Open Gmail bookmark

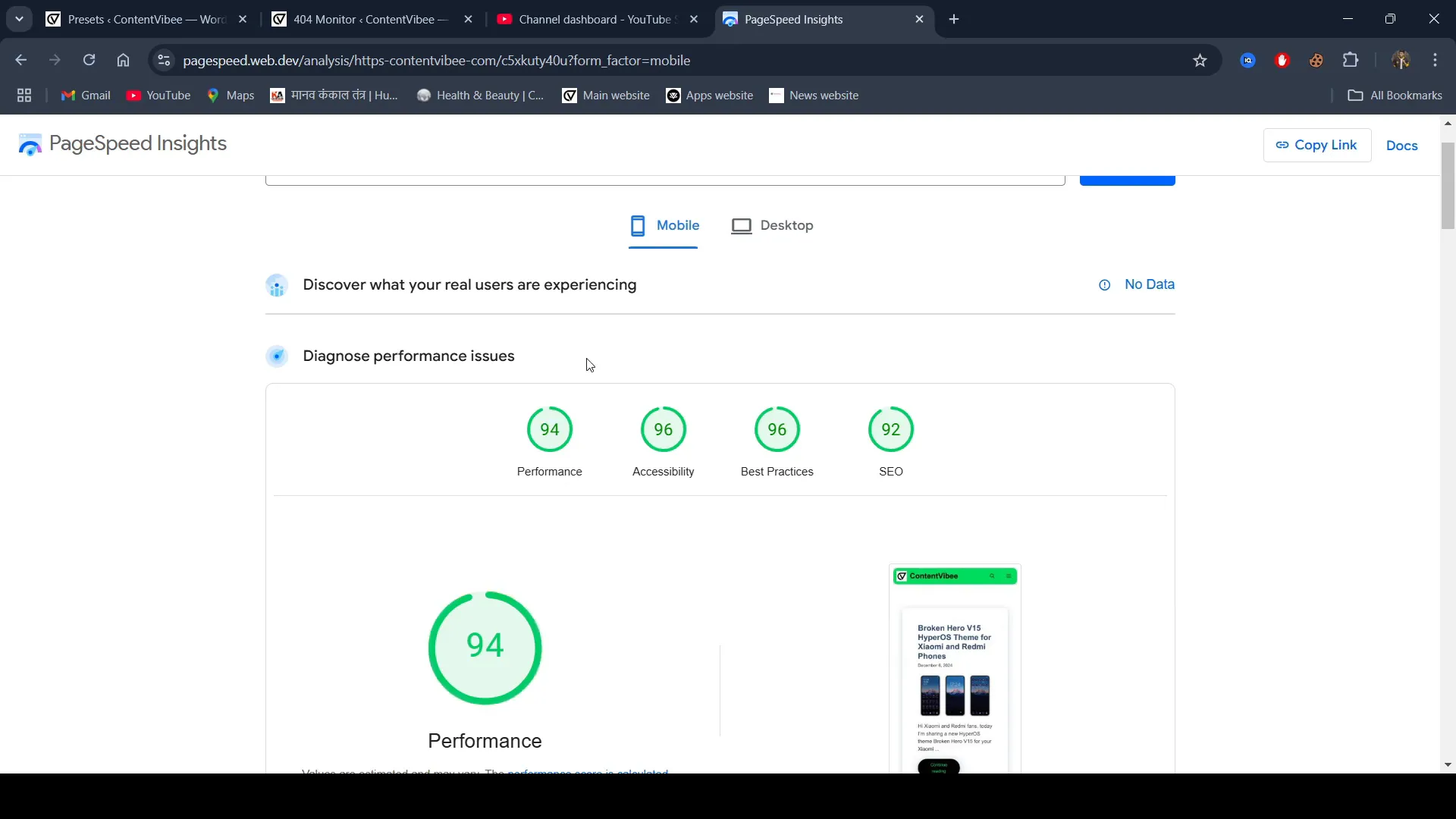tap(86, 95)
